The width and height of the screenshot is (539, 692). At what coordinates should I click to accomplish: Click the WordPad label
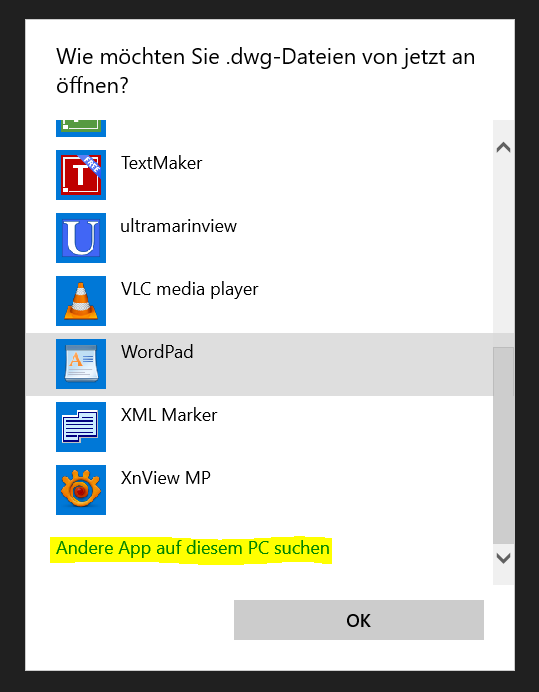[x=157, y=352]
